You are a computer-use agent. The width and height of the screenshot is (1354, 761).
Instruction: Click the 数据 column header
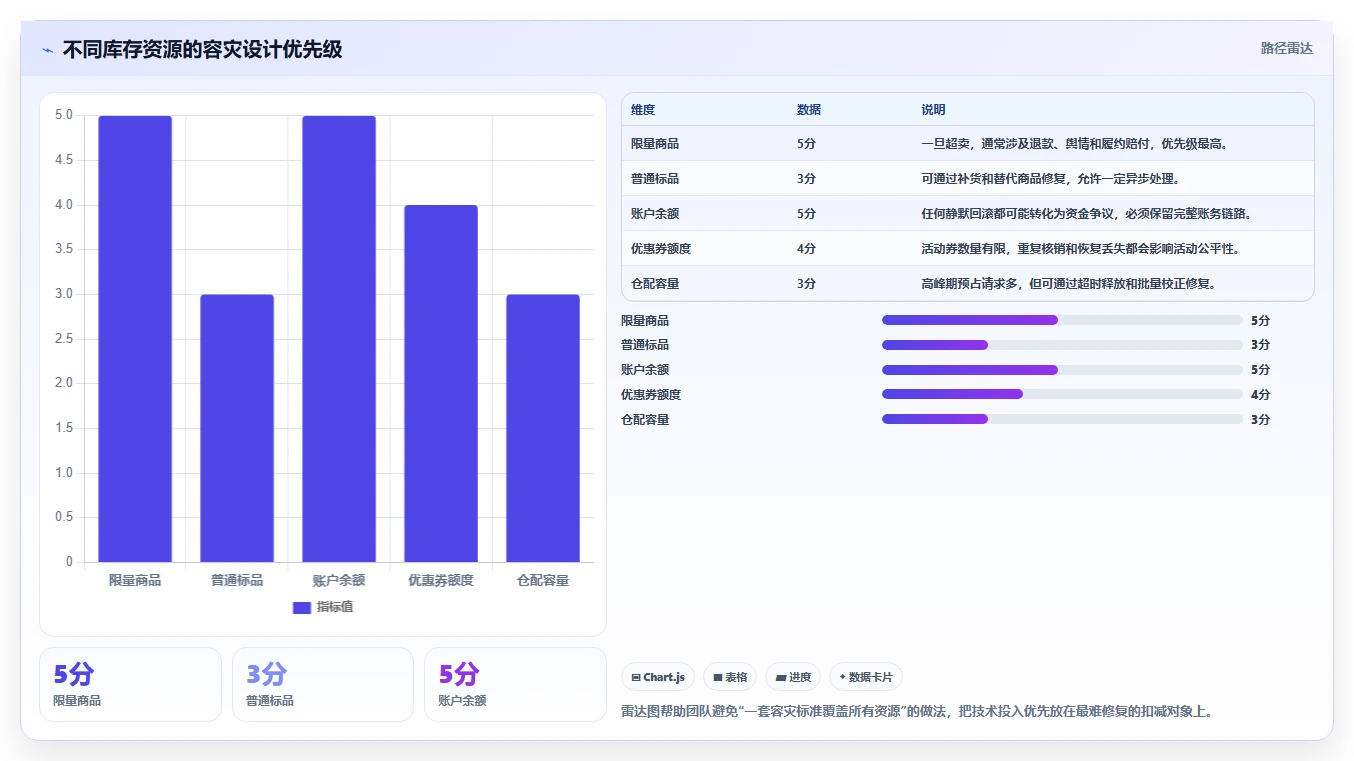(x=809, y=110)
